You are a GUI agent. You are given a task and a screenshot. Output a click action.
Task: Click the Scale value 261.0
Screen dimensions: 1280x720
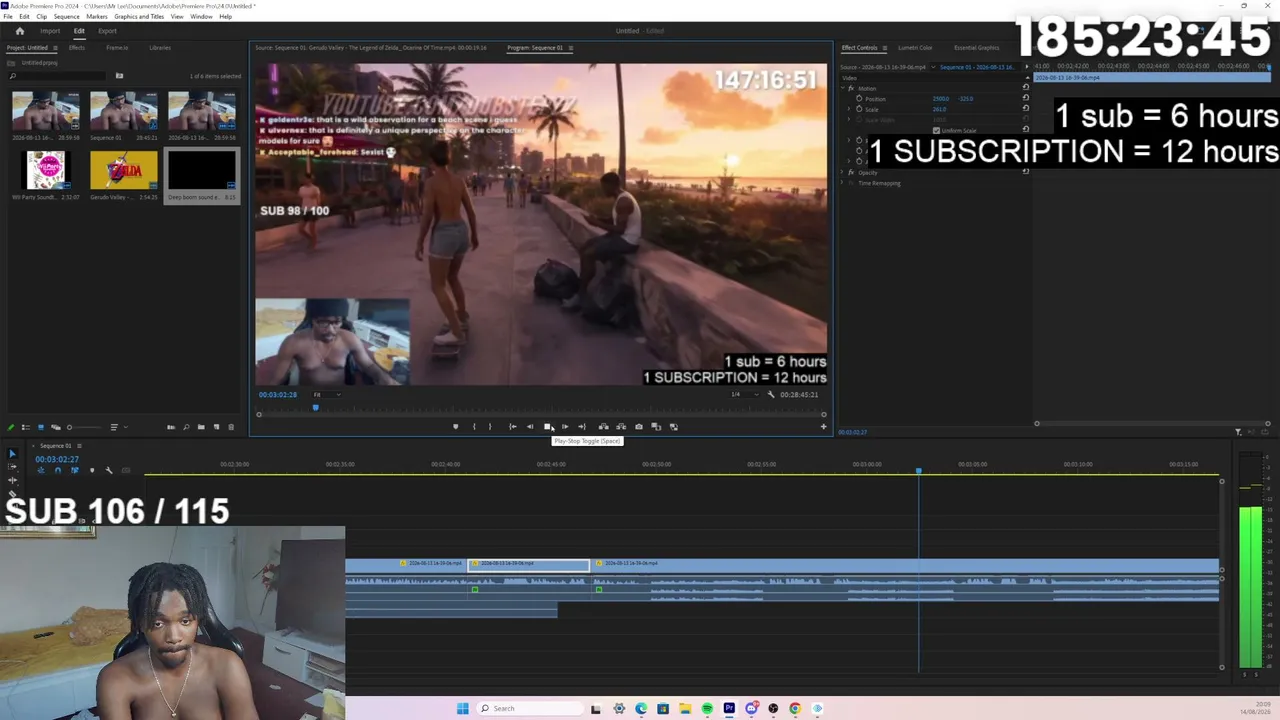click(939, 109)
